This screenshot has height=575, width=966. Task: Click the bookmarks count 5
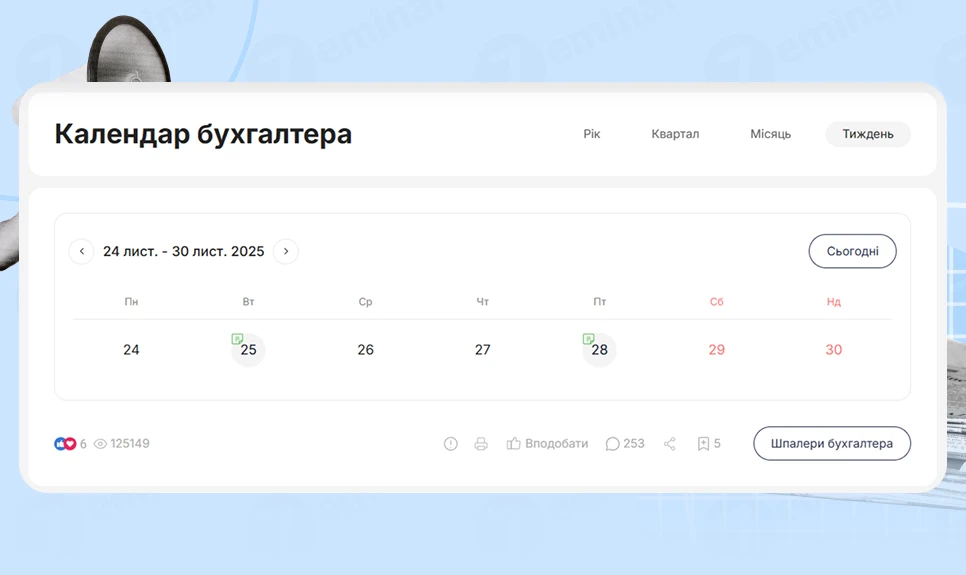tap(717, 444)
